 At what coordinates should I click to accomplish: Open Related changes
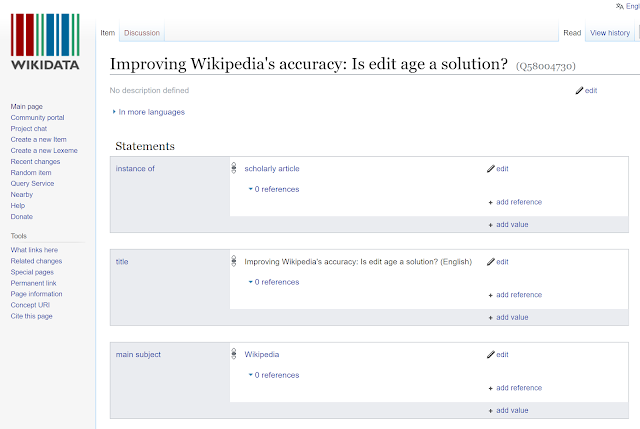pos(36,261)
